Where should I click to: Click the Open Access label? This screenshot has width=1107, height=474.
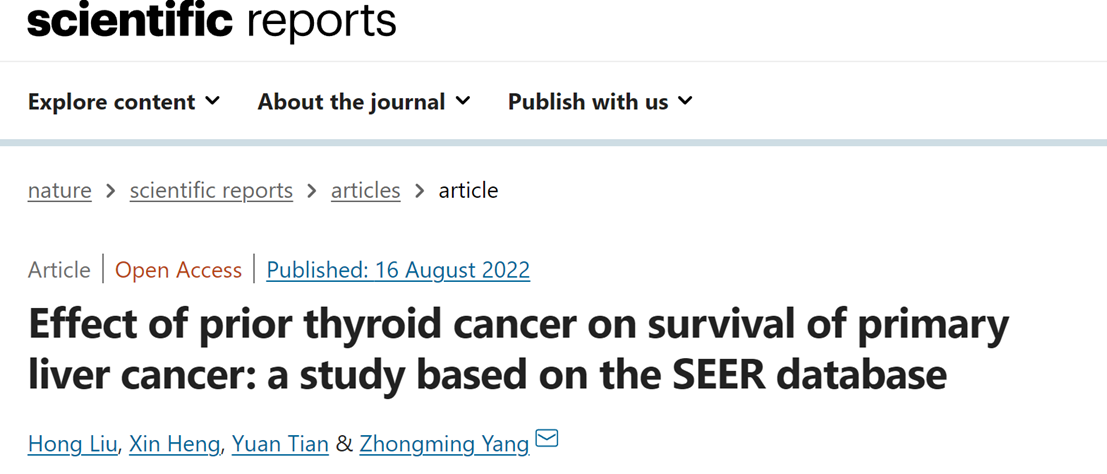[x=178, y=270]
